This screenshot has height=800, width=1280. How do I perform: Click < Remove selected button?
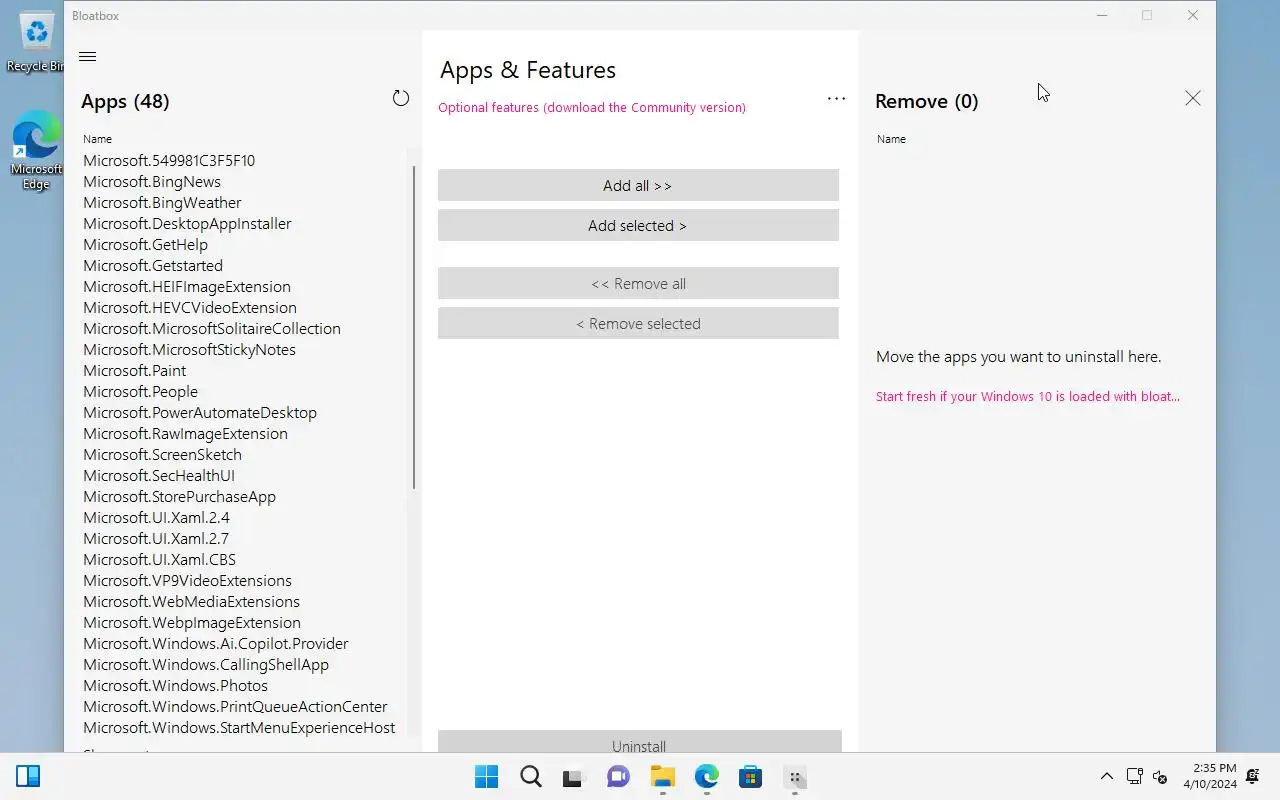[x=638, y=323]
